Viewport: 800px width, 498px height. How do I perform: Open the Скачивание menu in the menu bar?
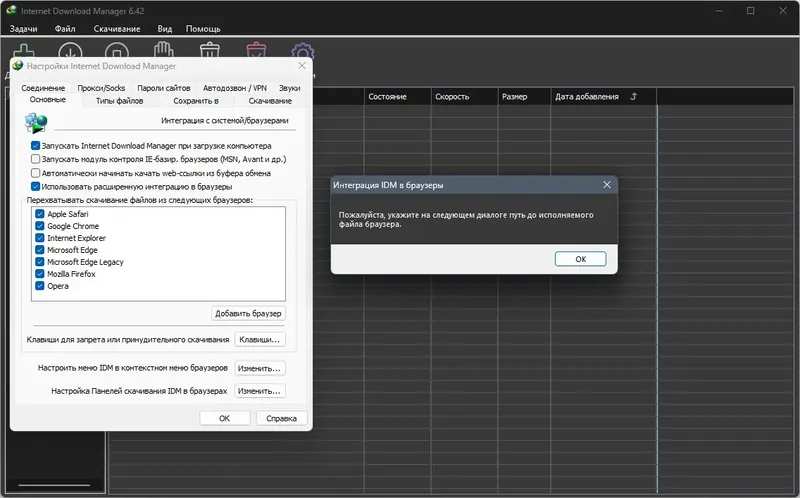pos(117,29)
